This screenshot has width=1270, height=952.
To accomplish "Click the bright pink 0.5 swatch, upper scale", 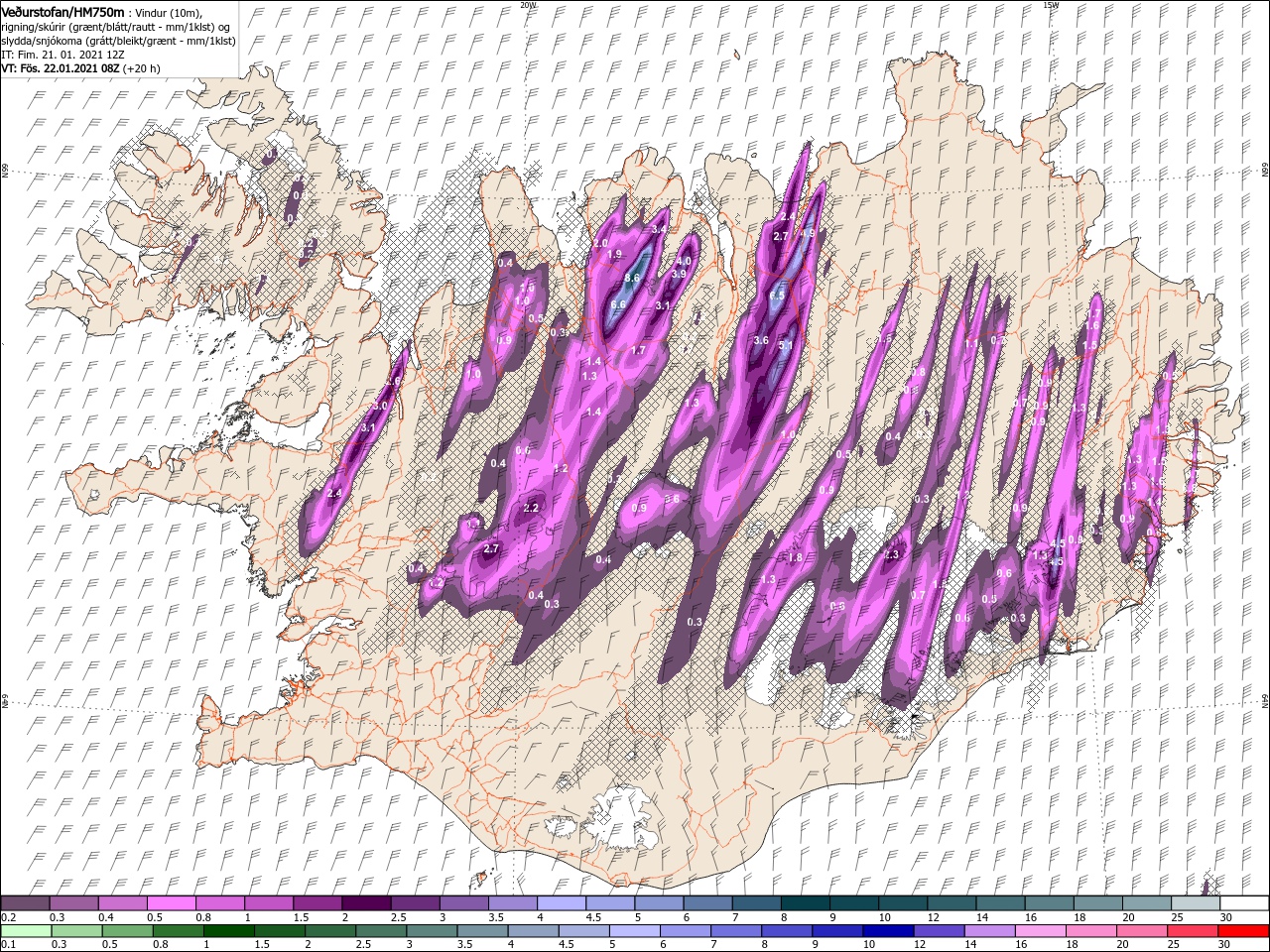I will pos(171,903).
